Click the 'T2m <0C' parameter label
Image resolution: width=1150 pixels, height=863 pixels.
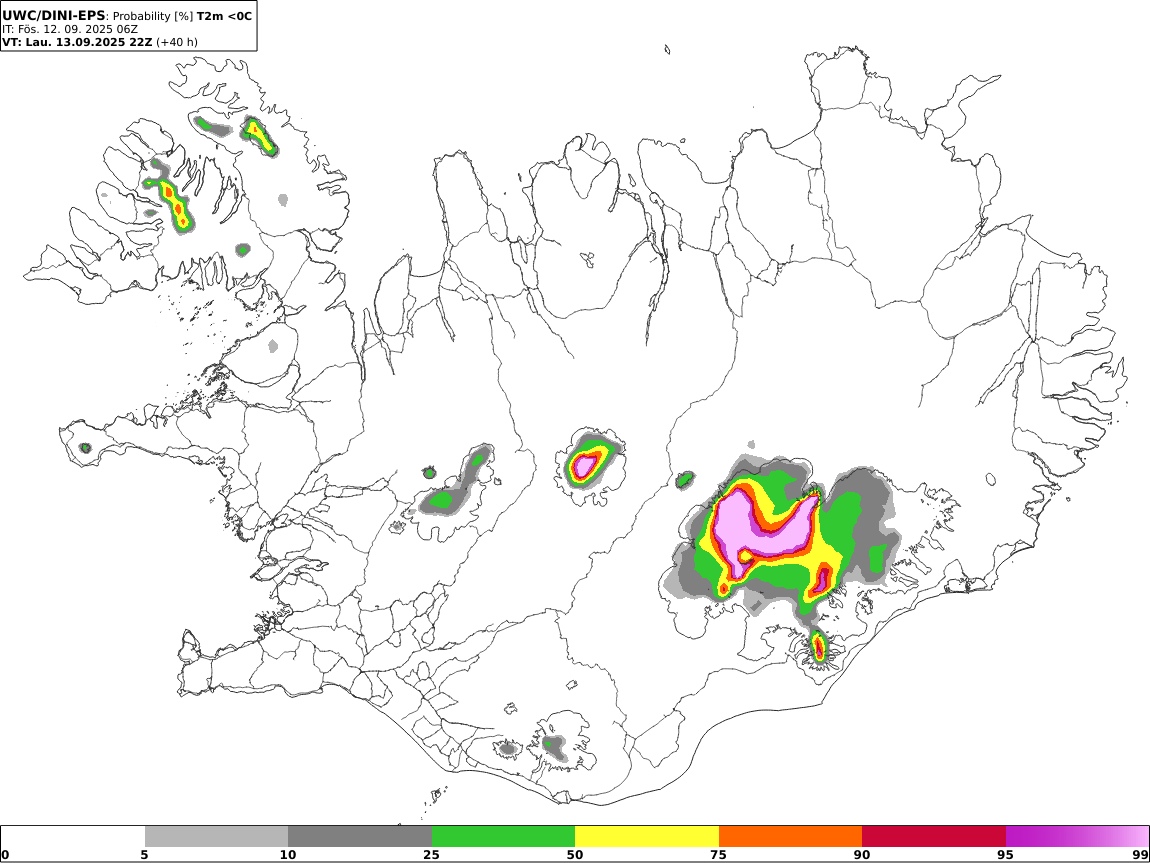224,16
